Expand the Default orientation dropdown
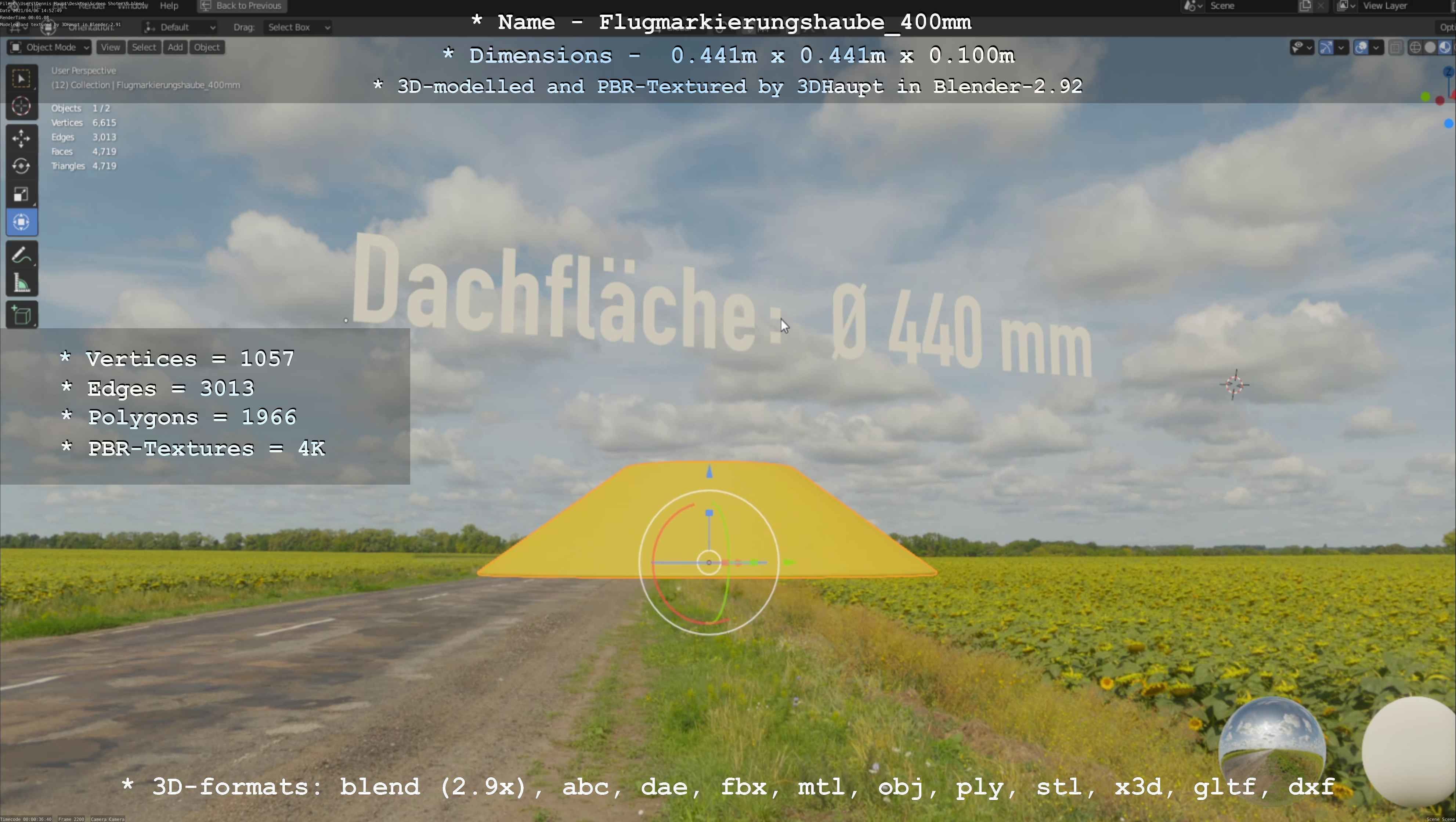This screenshot has width=1456, height=822. (x=180, y=27)
